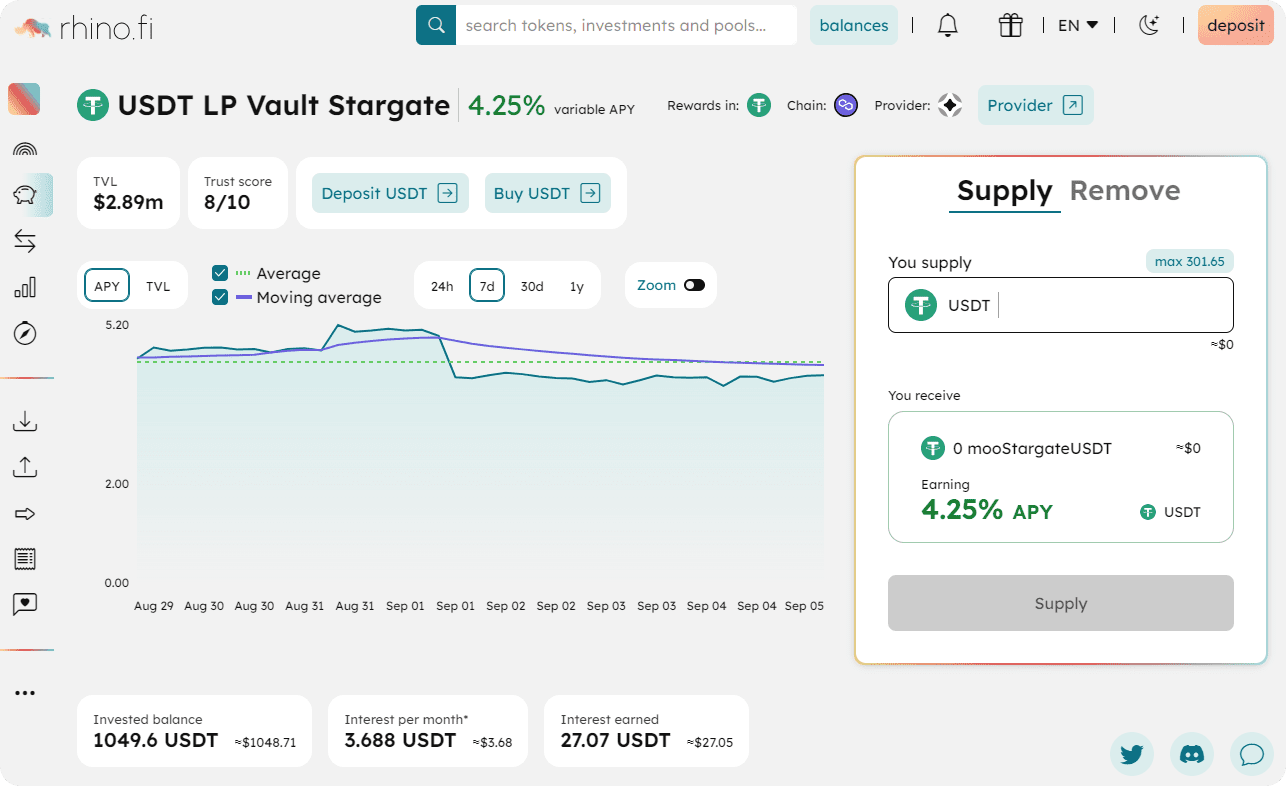Viewport: 1286px width, 786px height.
Task: Click the grey Supply submit button
Action: pyautogui.click(x=1061, y=603)
